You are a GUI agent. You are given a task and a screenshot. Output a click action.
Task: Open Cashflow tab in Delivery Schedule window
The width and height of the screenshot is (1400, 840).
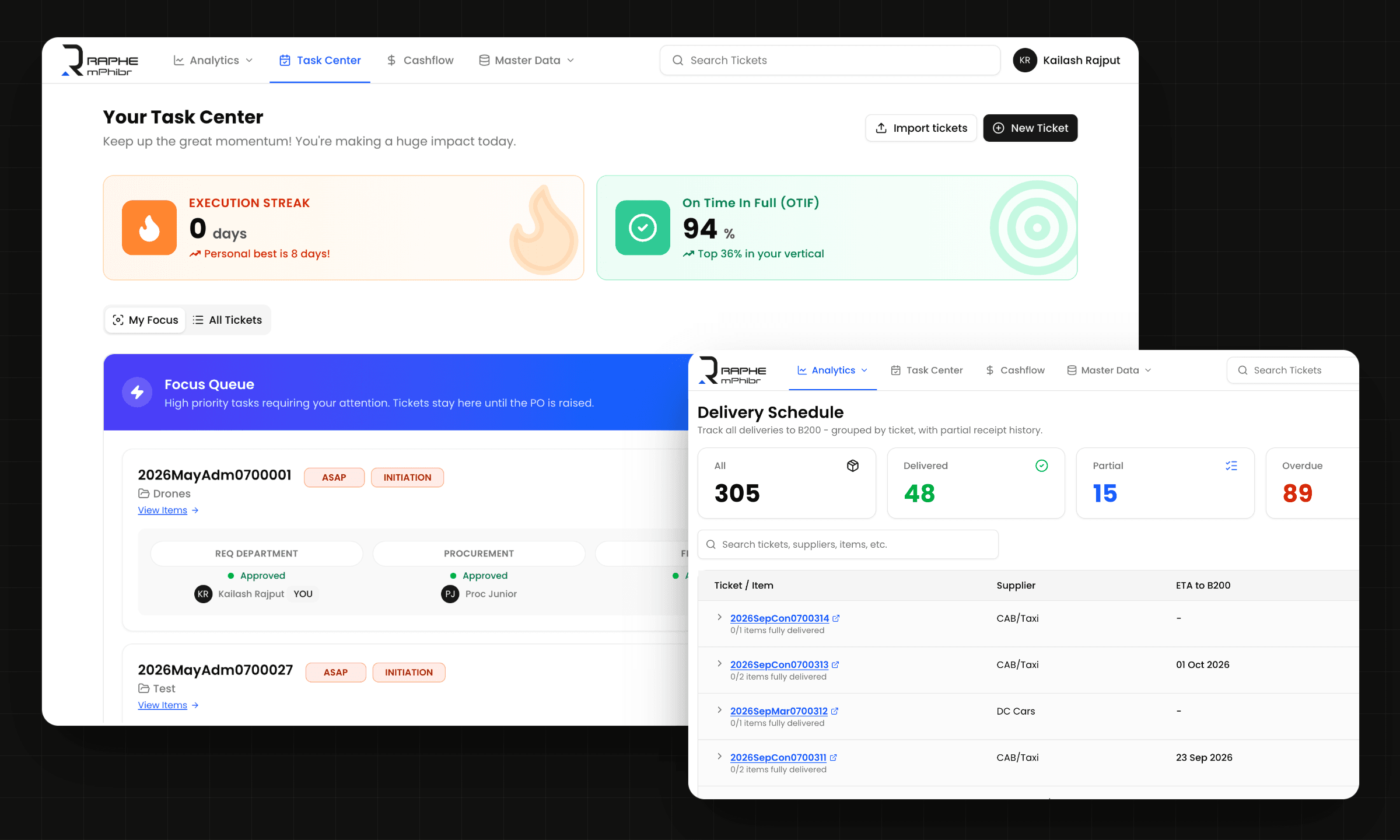tap(1016, 370)
